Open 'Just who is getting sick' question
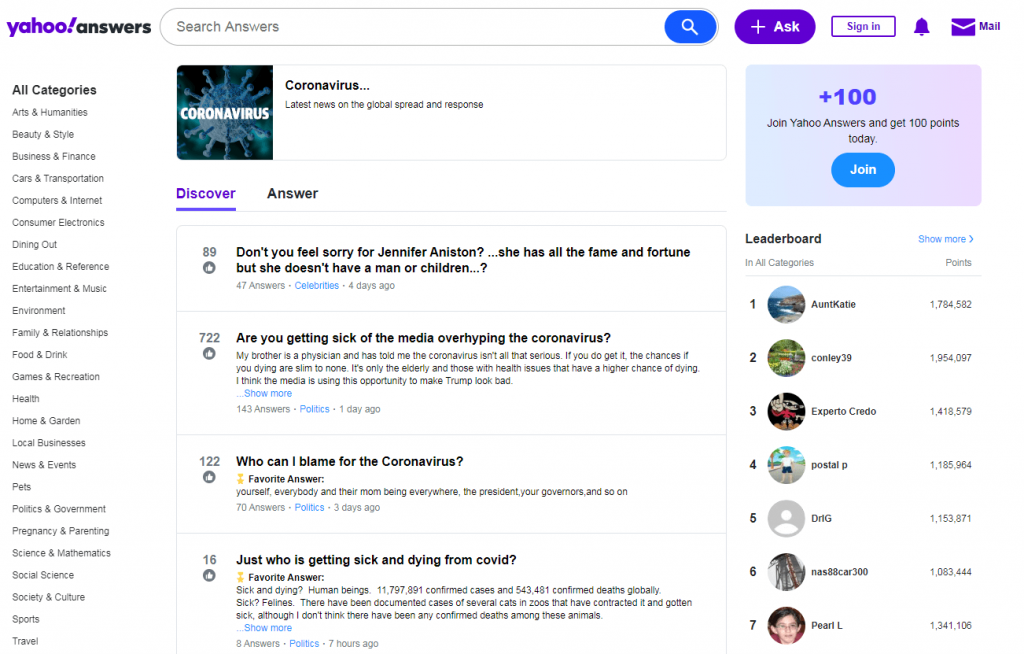The width and height of the screenshot is (1024, 654). click(x=376, y=561)
